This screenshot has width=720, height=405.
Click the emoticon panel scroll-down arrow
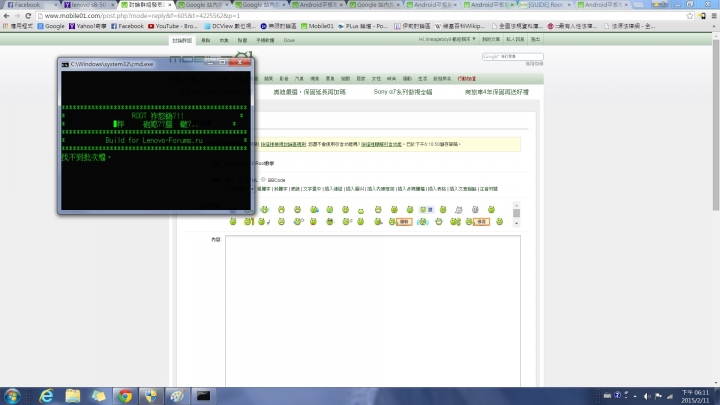pos(516,224)
